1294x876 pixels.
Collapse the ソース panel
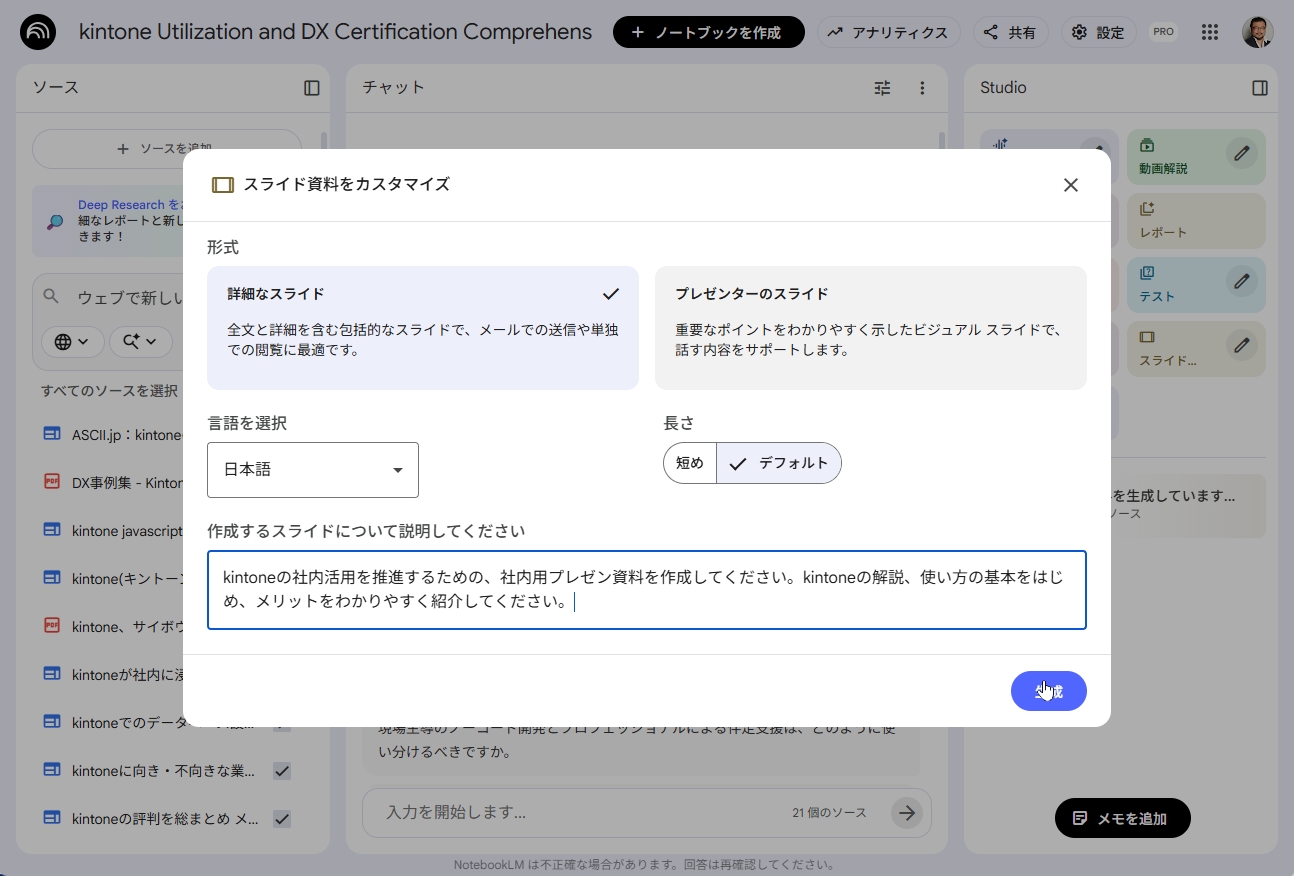point(312,88)
